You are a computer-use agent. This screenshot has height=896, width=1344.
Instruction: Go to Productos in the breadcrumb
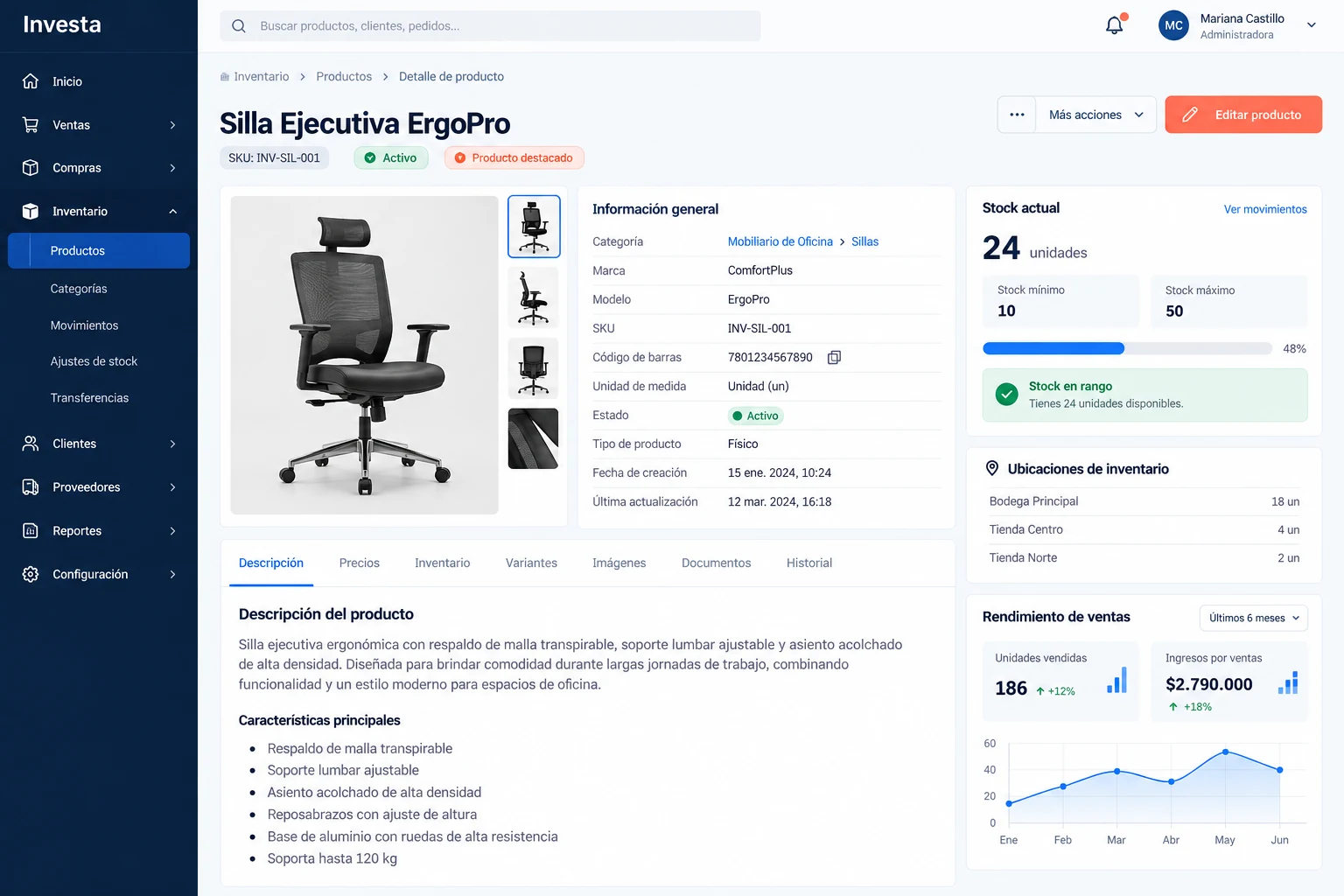pyautogui.click(x=344, y=76)
